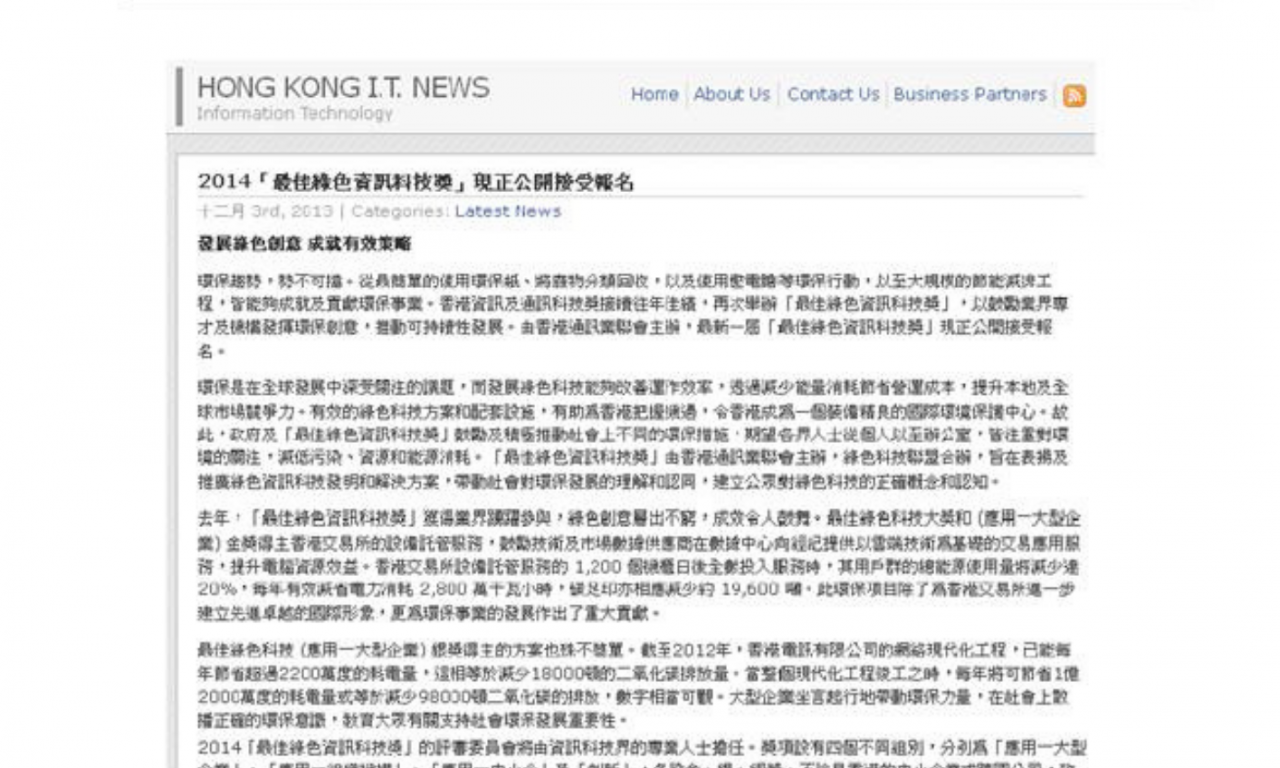
Task: Open the About Us page
Action: point(731,94)
